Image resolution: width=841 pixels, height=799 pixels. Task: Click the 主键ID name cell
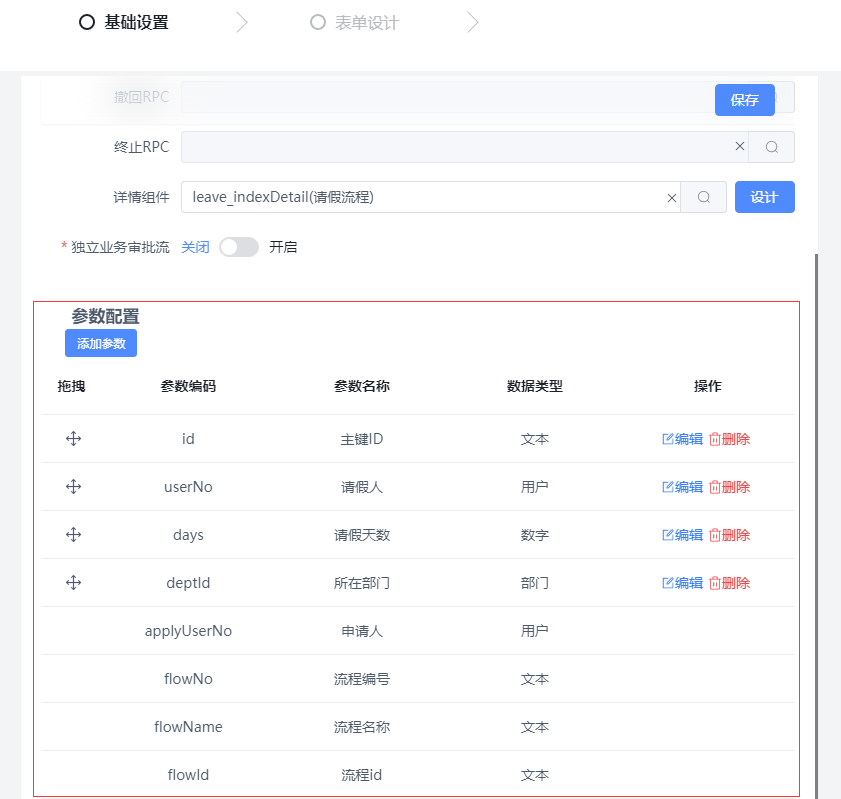point(362,439)
